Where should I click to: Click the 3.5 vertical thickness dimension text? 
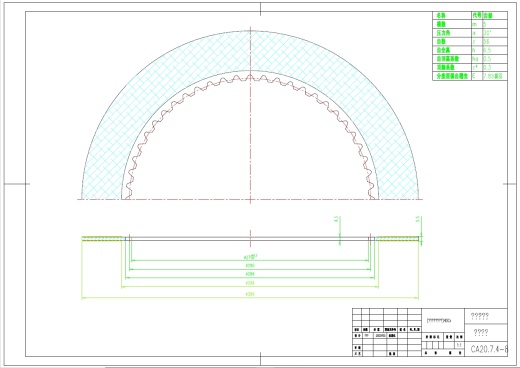click(417, 219)
